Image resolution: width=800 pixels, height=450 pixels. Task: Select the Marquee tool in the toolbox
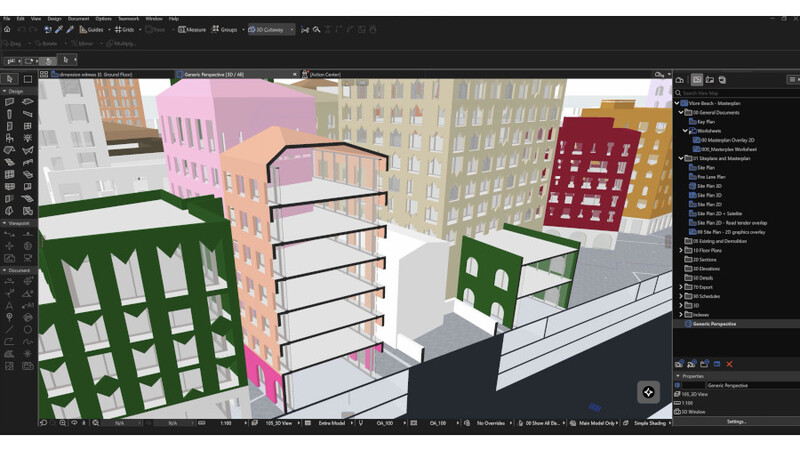click(x=28, y=79)
